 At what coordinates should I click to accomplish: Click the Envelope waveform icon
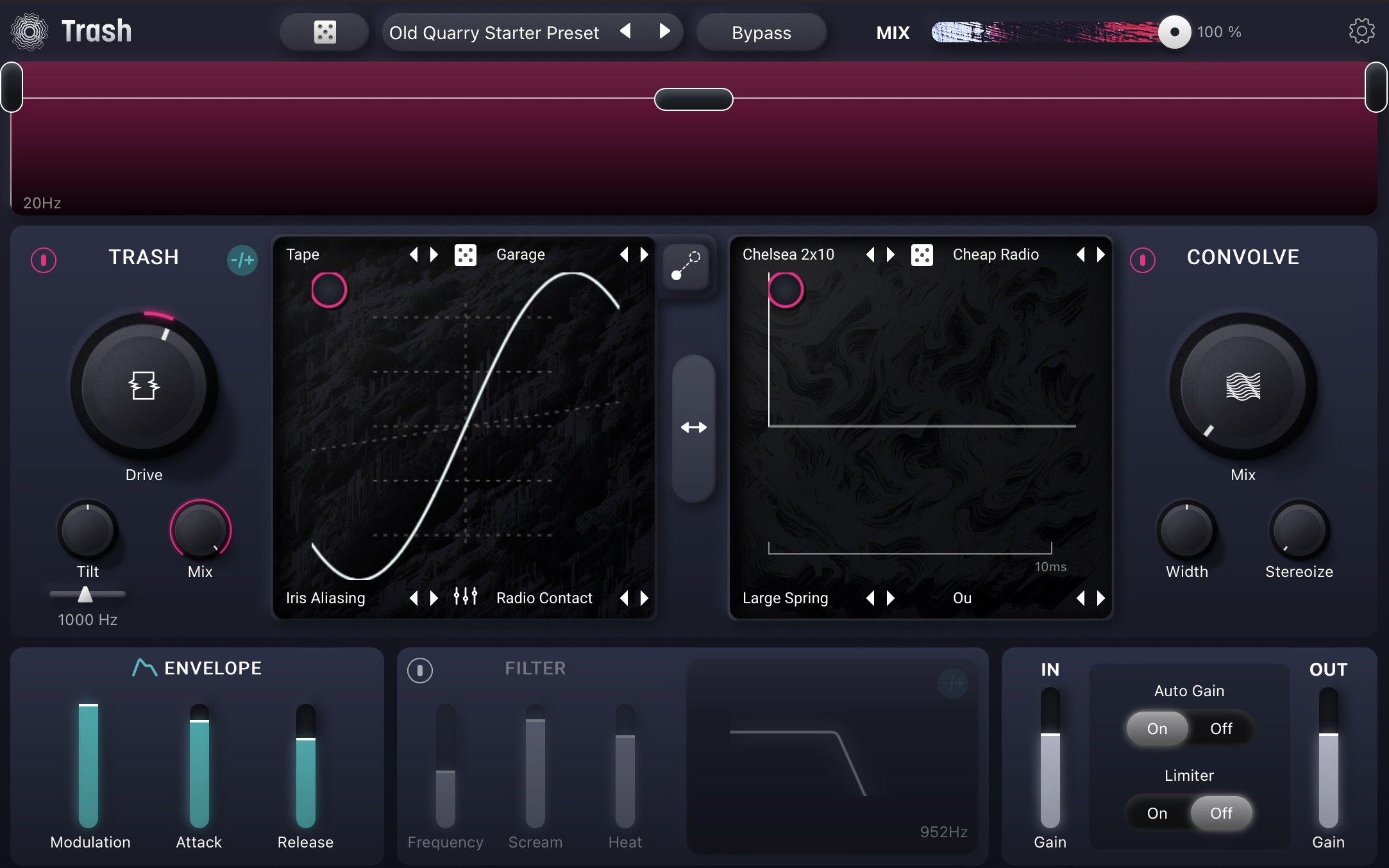(x=144, y=668)
